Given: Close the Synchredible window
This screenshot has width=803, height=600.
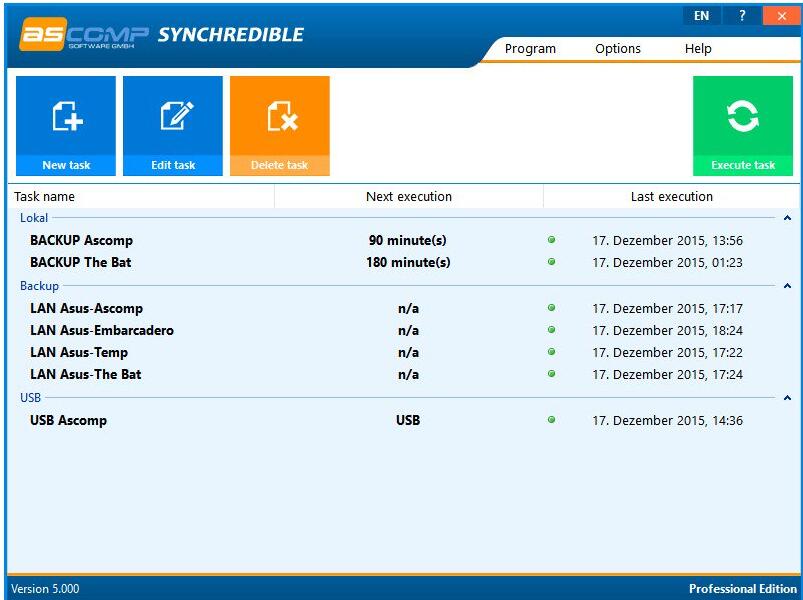Looking at the screenshot, I should pos(781,16).
